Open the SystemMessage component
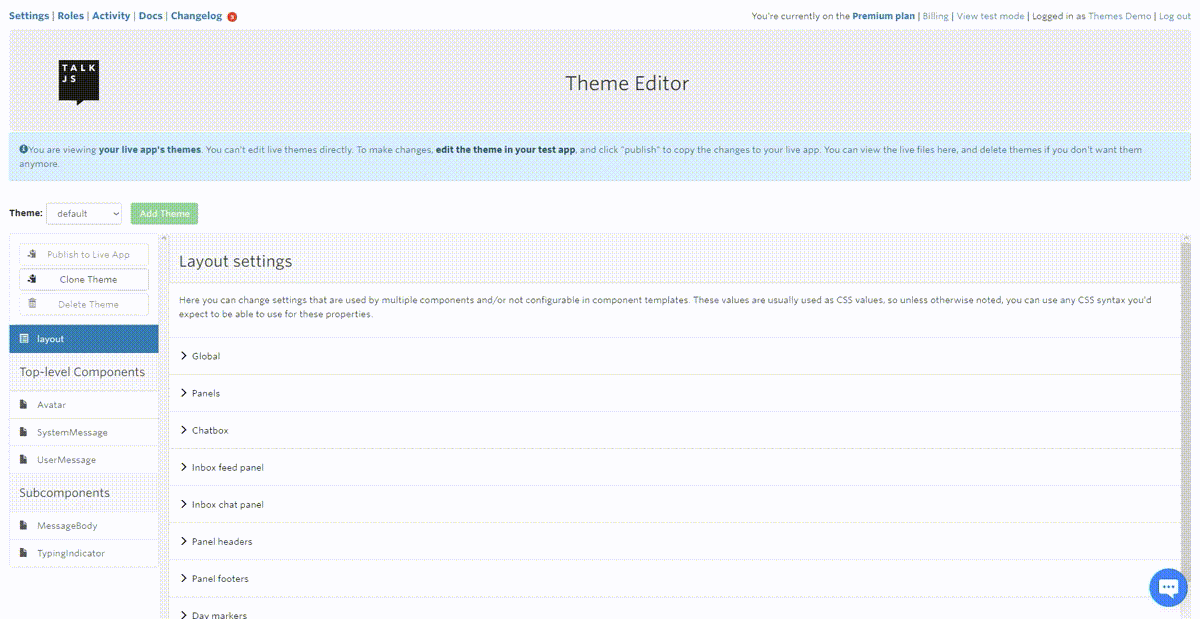 tap(84, 432)
